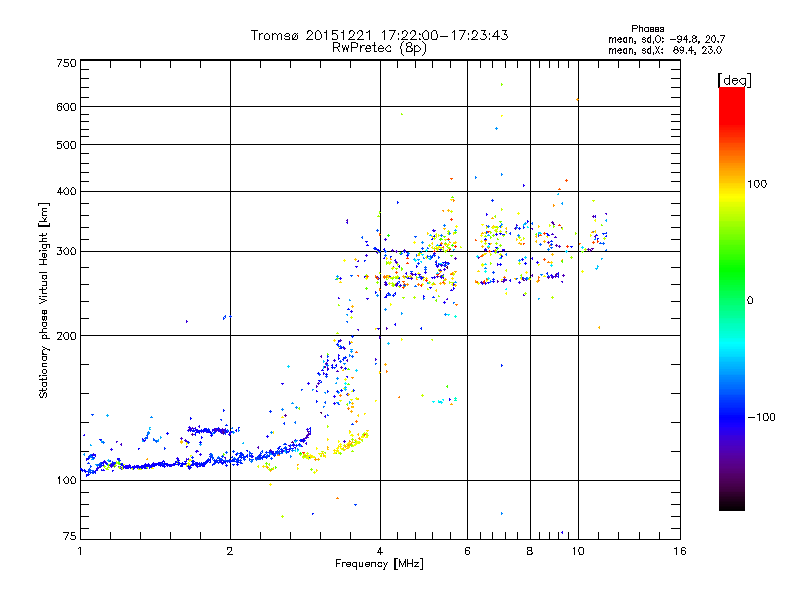Click the y-axis tick label '500'
Viewport: 800px width, 600px height.
point(66,145)
